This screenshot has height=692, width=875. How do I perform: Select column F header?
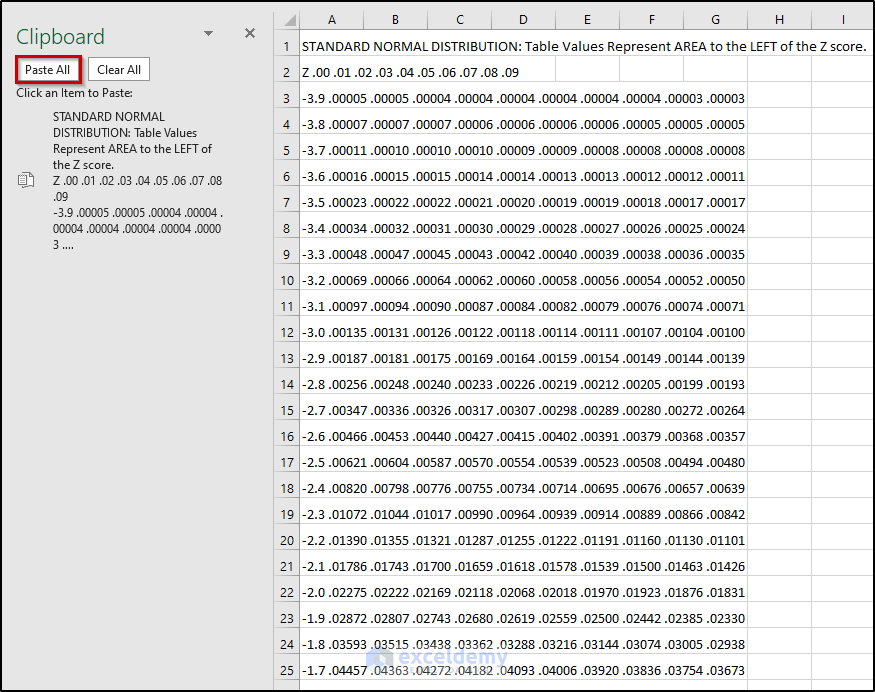[651, 20]
